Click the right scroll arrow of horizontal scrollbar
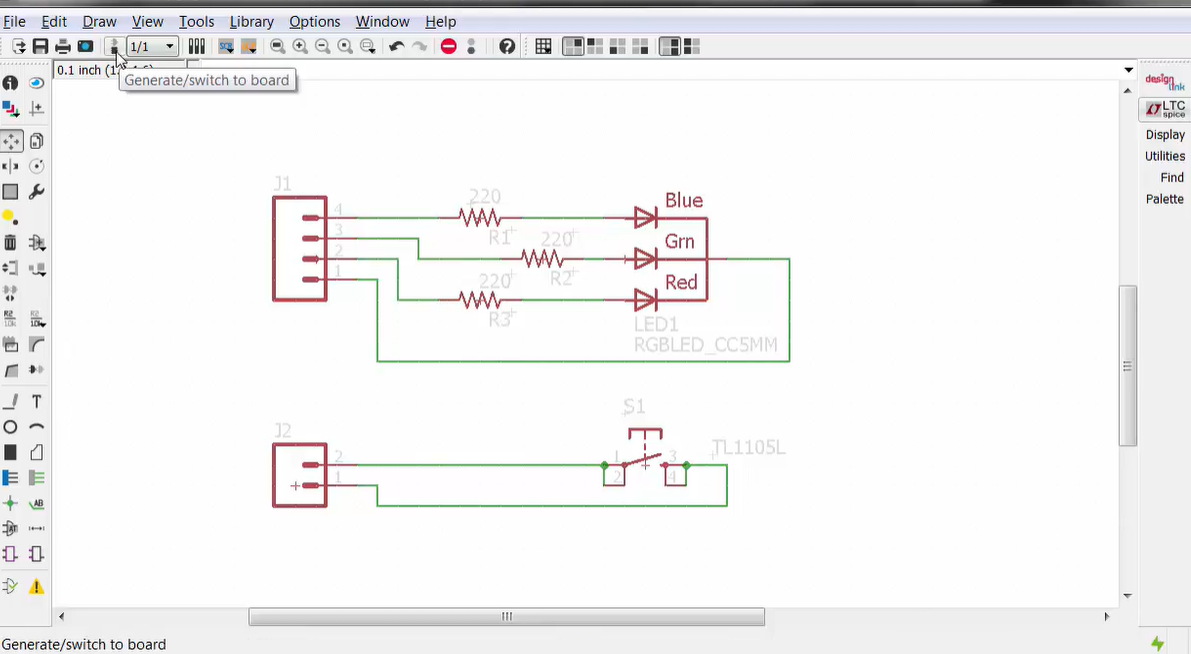The width and height of the screenshot is (1191, 654). pos(1107,617)
